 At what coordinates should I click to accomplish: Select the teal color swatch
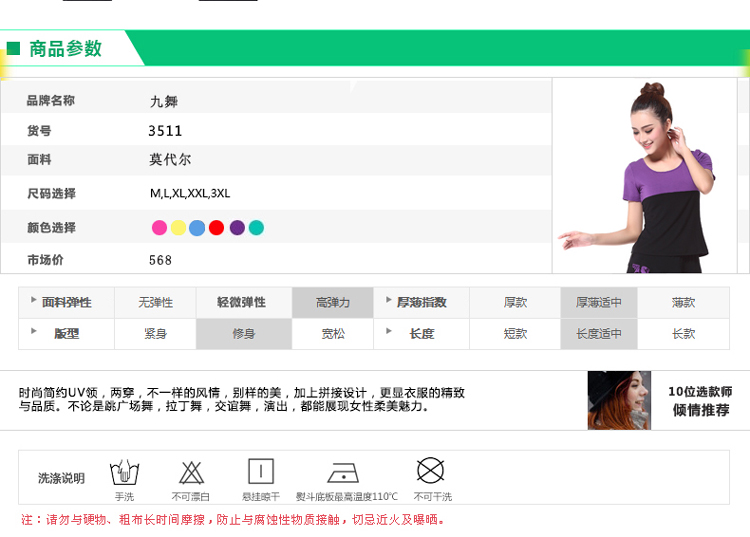coord(256,228)
